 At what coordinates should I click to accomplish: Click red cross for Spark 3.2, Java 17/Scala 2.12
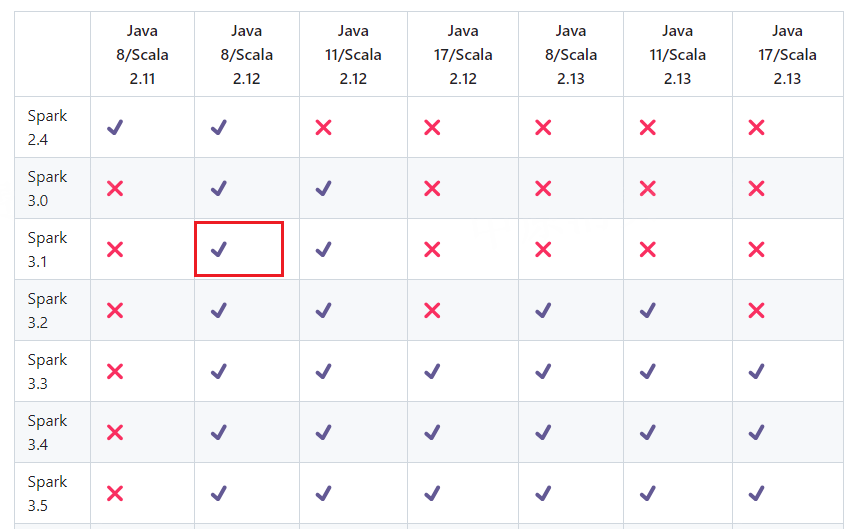point(432,310)
